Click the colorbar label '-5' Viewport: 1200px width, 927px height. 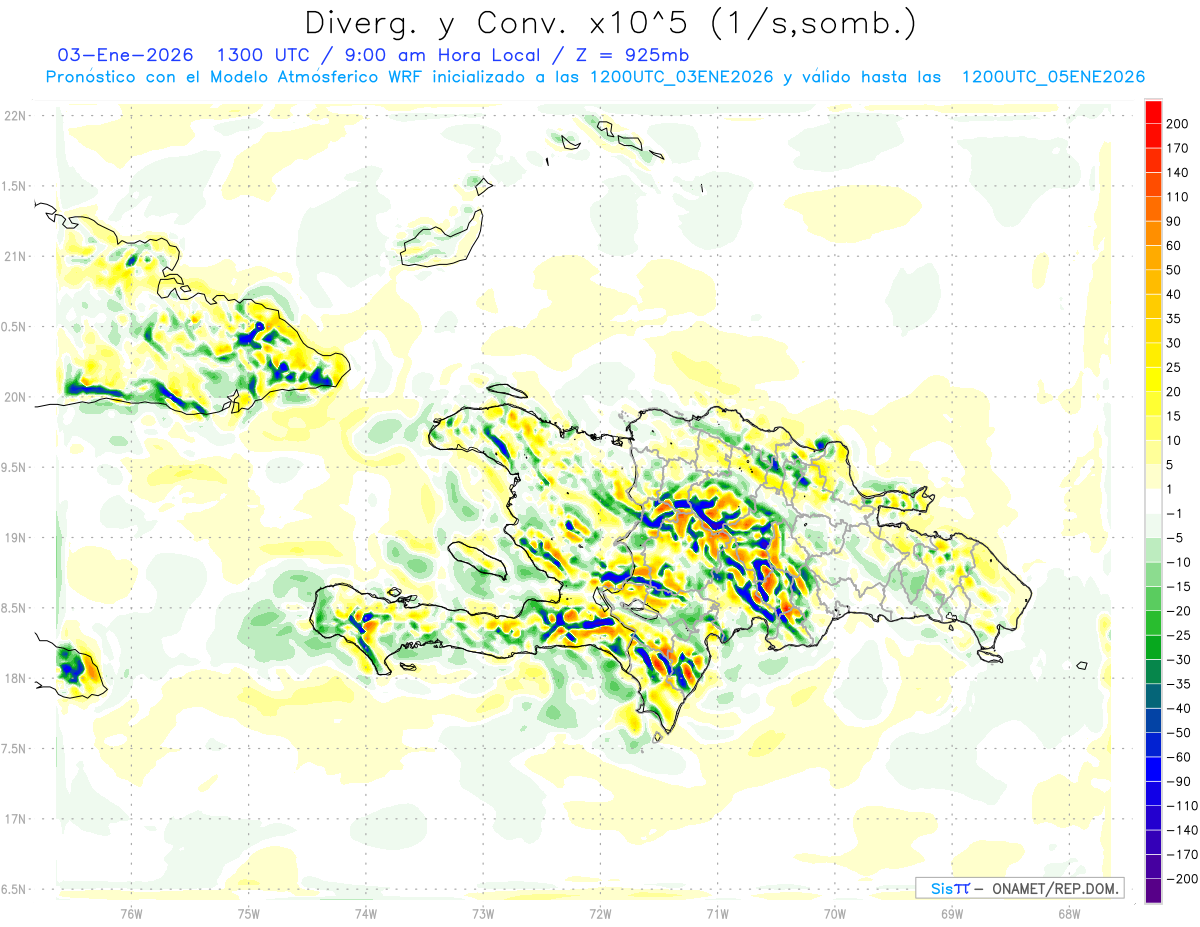1174,537
